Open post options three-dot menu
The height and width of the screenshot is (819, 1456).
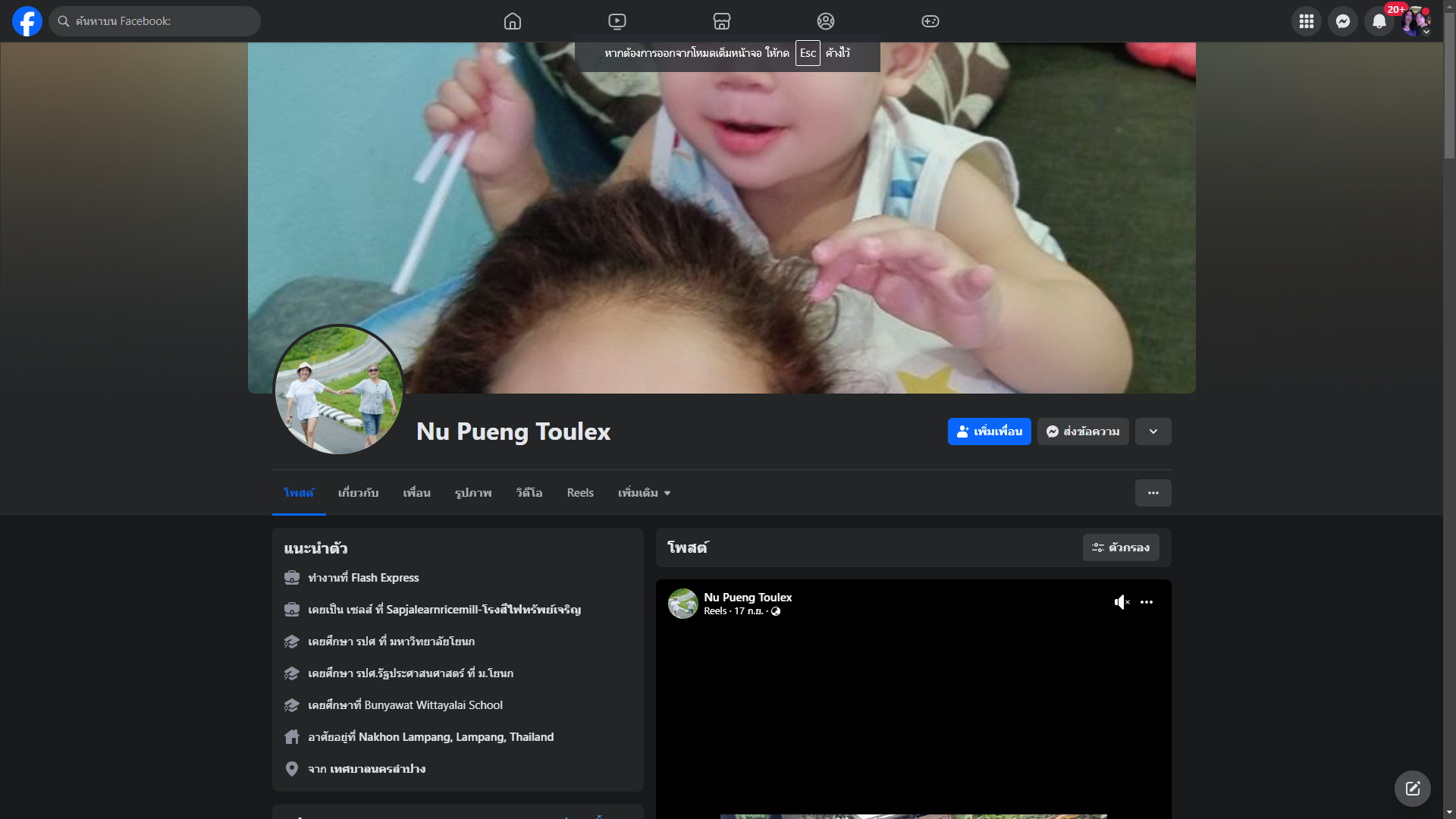pyautogui.click(x=1147, y=602)
